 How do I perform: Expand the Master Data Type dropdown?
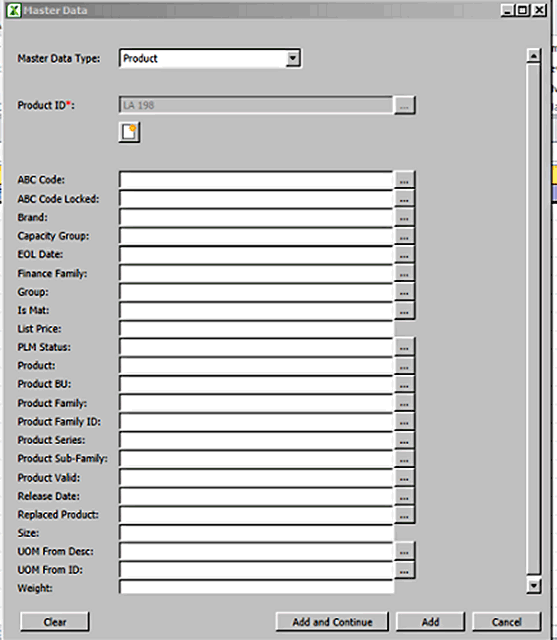pyautogui.click(x=293, y=58)
